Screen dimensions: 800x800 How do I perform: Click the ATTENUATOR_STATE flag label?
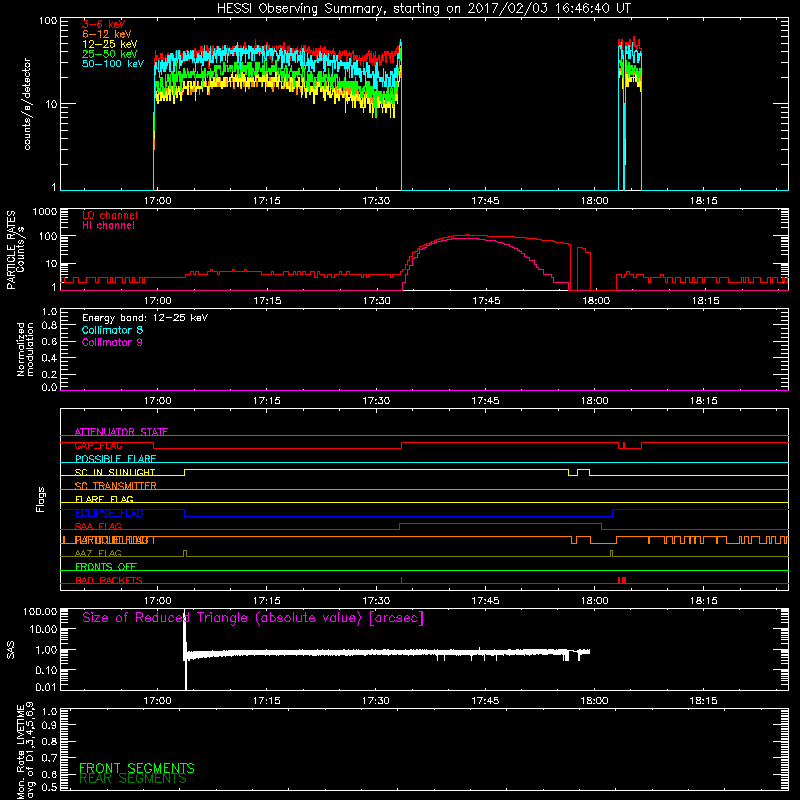click(121, 432)
